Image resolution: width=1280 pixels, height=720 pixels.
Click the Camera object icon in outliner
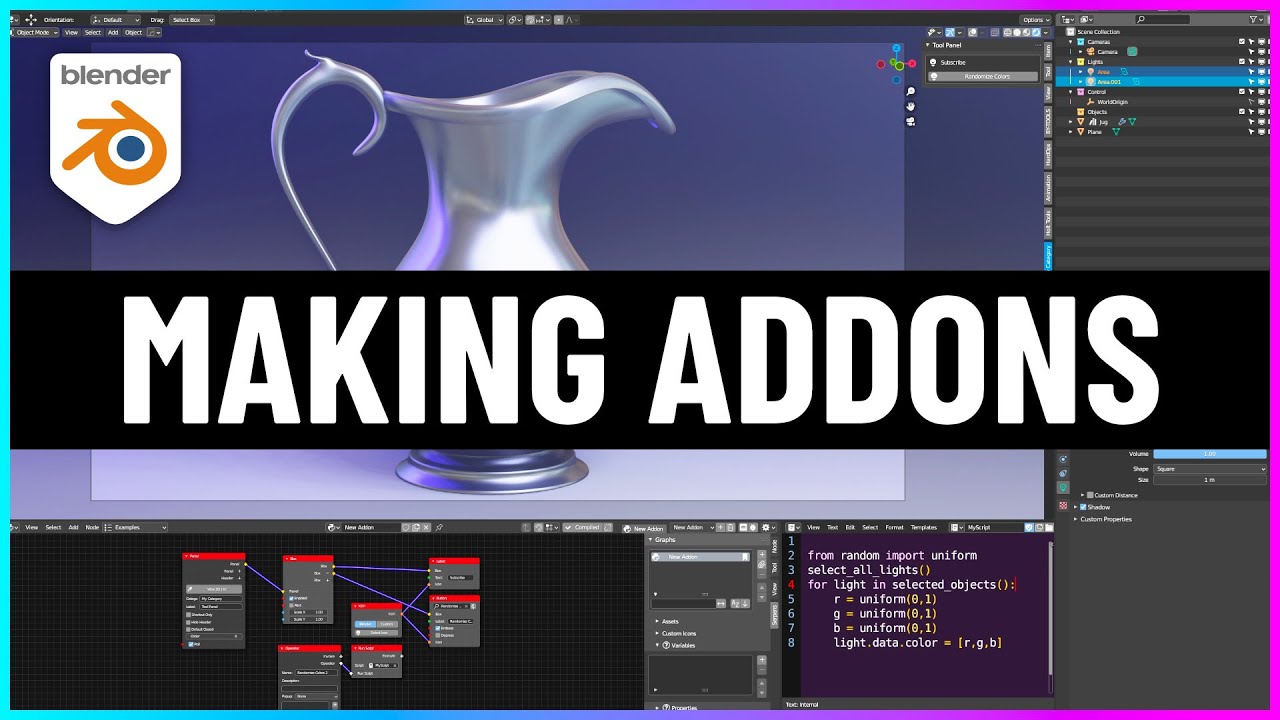[1091, 52]
